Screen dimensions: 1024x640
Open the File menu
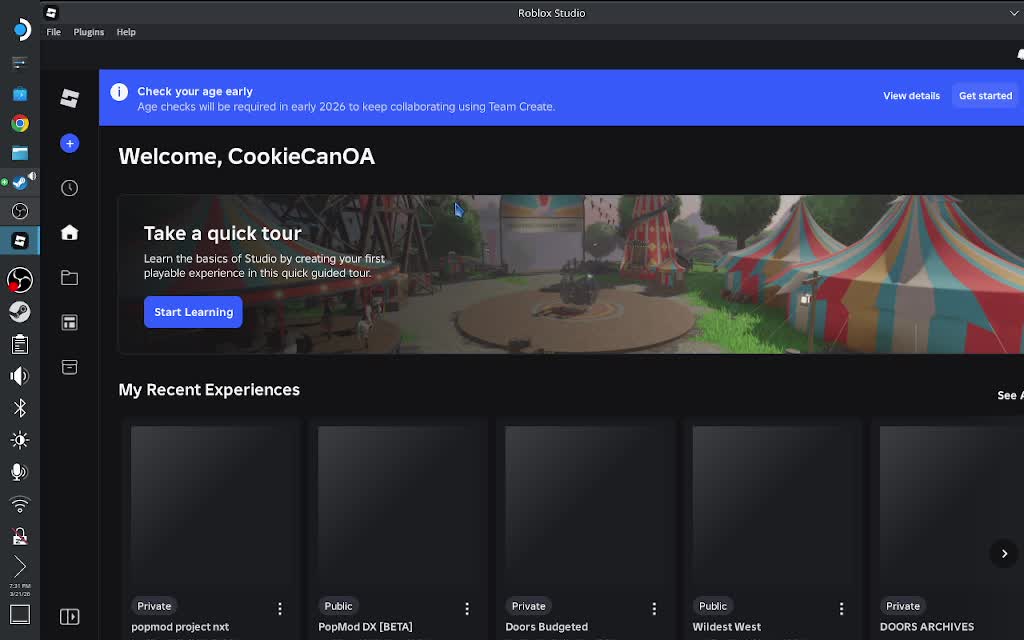[53, 31]
